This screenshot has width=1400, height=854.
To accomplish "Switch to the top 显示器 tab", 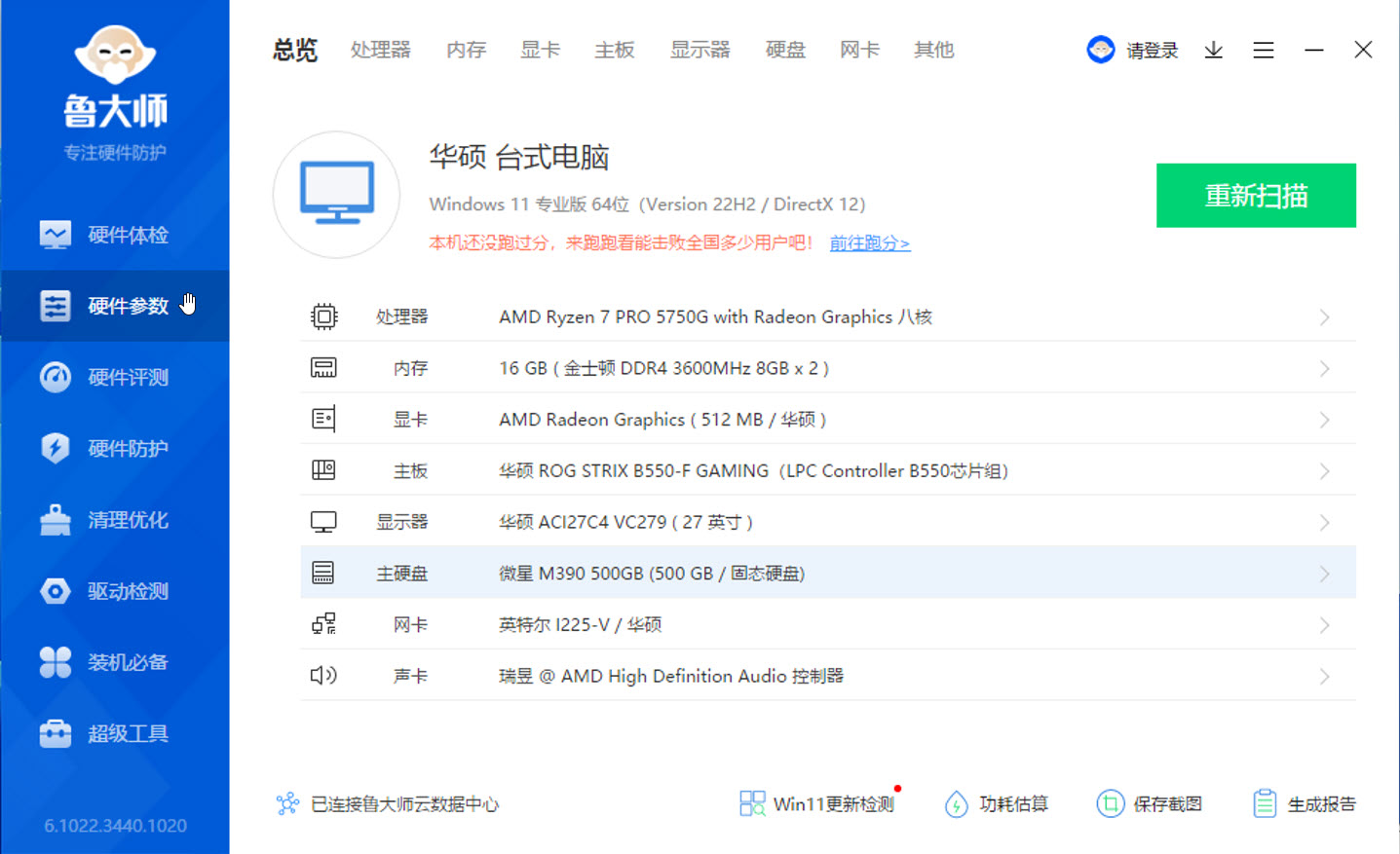I will [700, 50].
